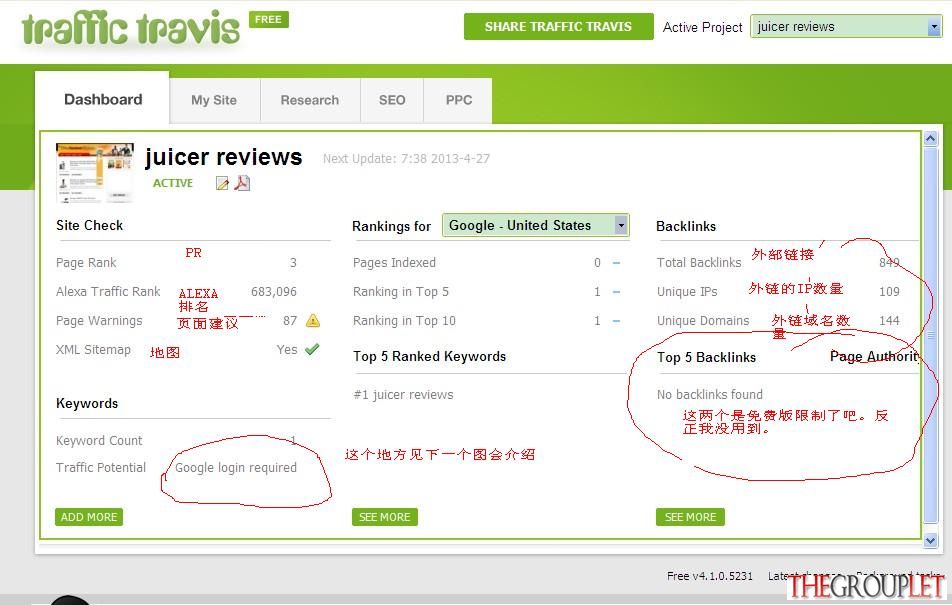Click the Unique Domains value 144
This screenshot has height=605, width=952.
click(889, 321)
